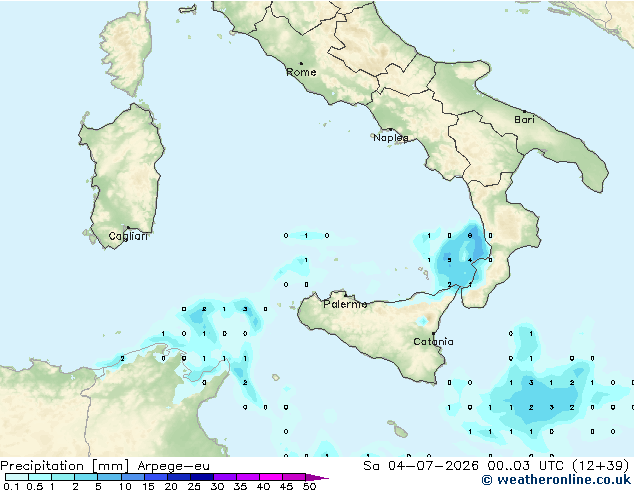
Task: Click the '0.5' legend value label
Action: click(35, 486)
